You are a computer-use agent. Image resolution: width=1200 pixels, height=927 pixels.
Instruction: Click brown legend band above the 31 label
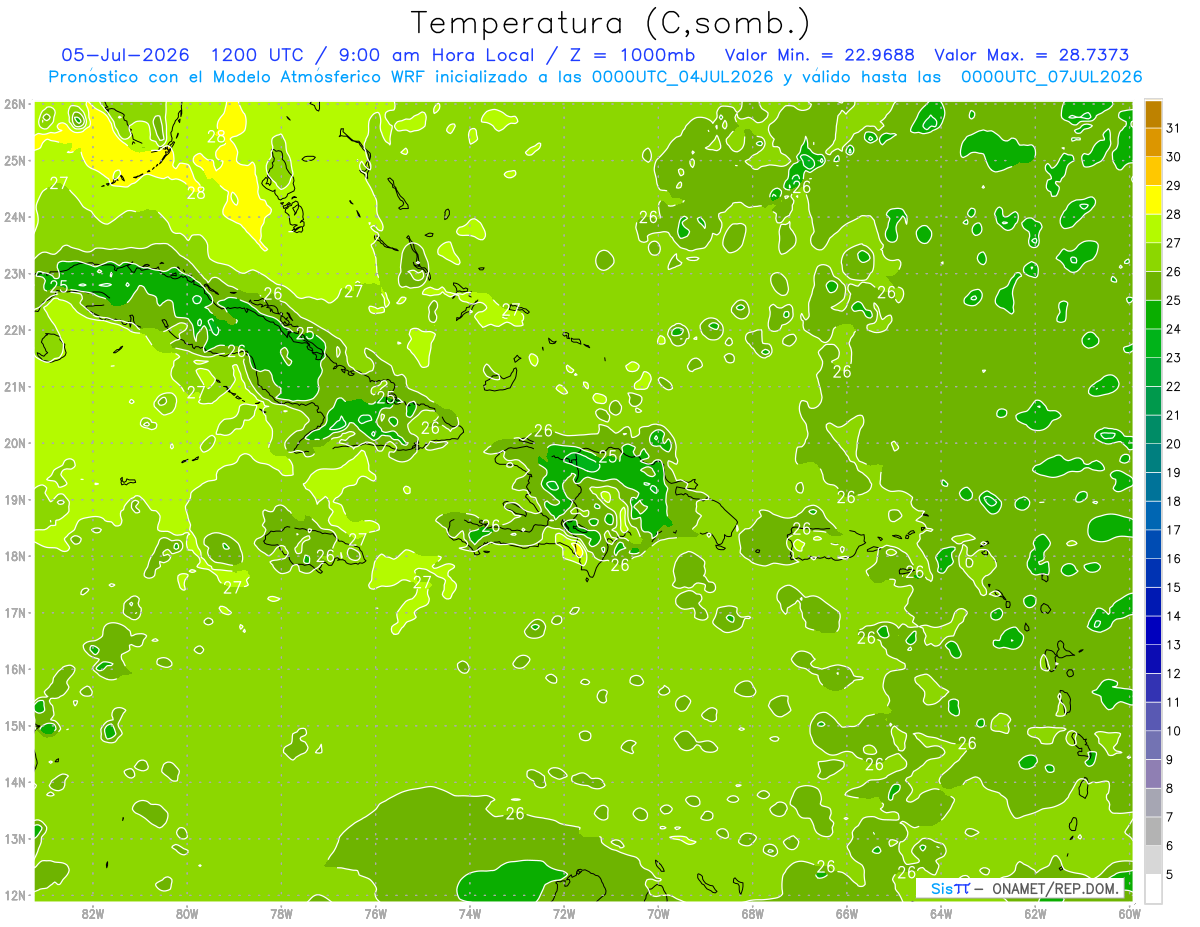[1154, 114]
